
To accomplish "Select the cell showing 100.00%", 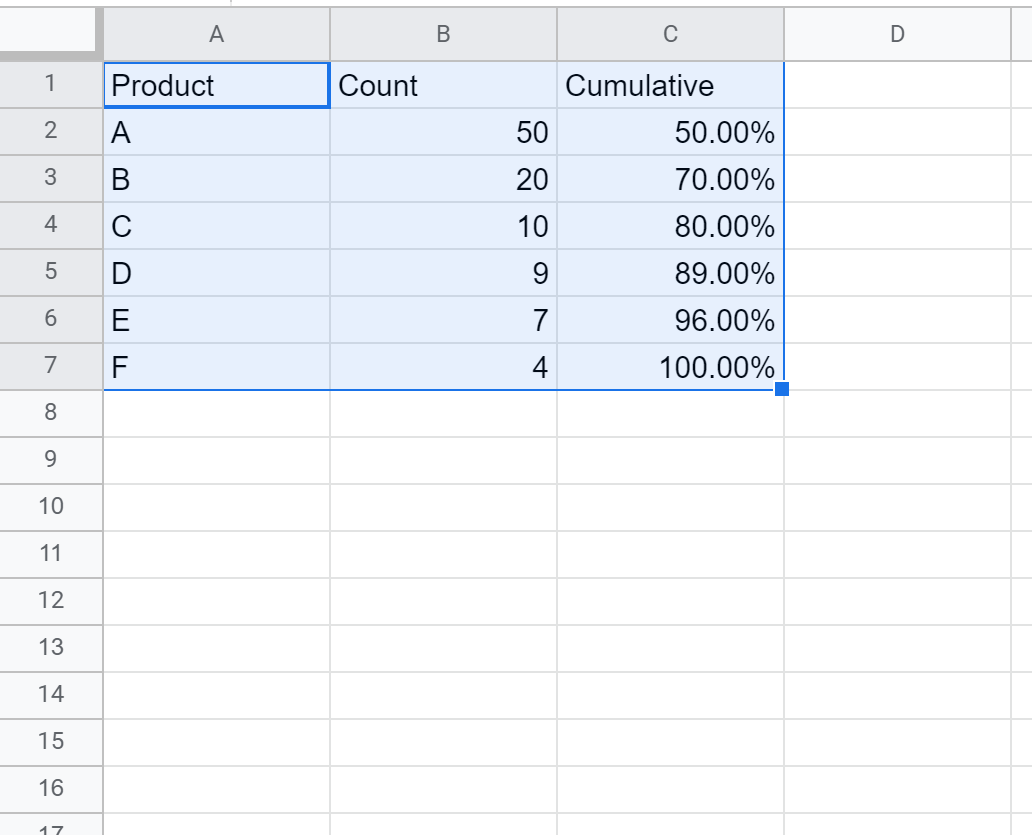I will [670, 366].
